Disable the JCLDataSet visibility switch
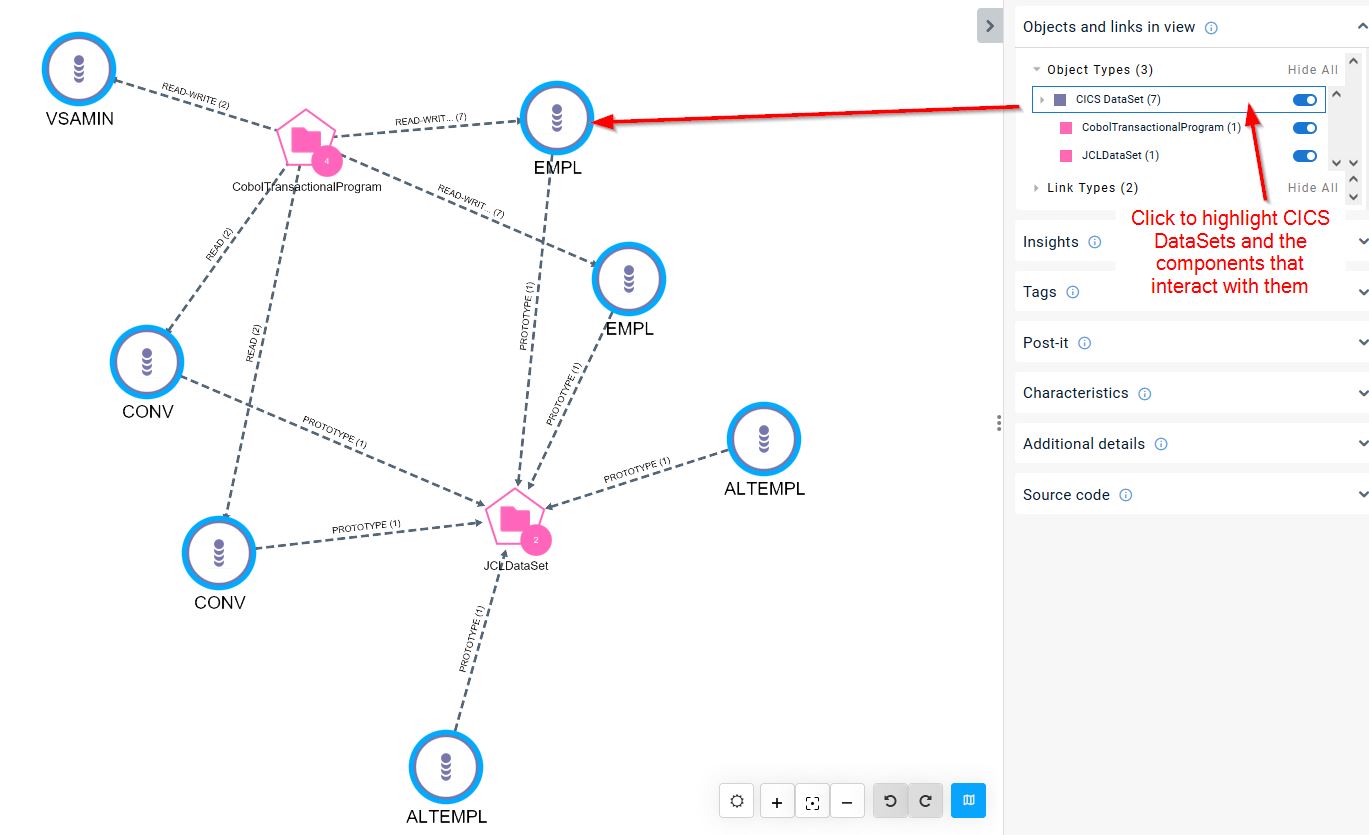The width and height of the screenshot is (1369, 835). point(1304,156)
